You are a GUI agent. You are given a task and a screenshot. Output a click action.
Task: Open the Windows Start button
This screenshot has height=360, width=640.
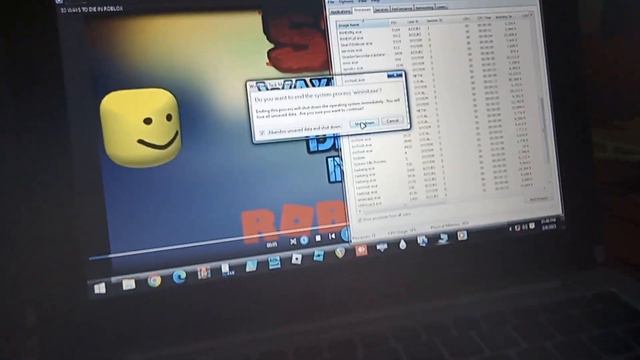point(100,288)
